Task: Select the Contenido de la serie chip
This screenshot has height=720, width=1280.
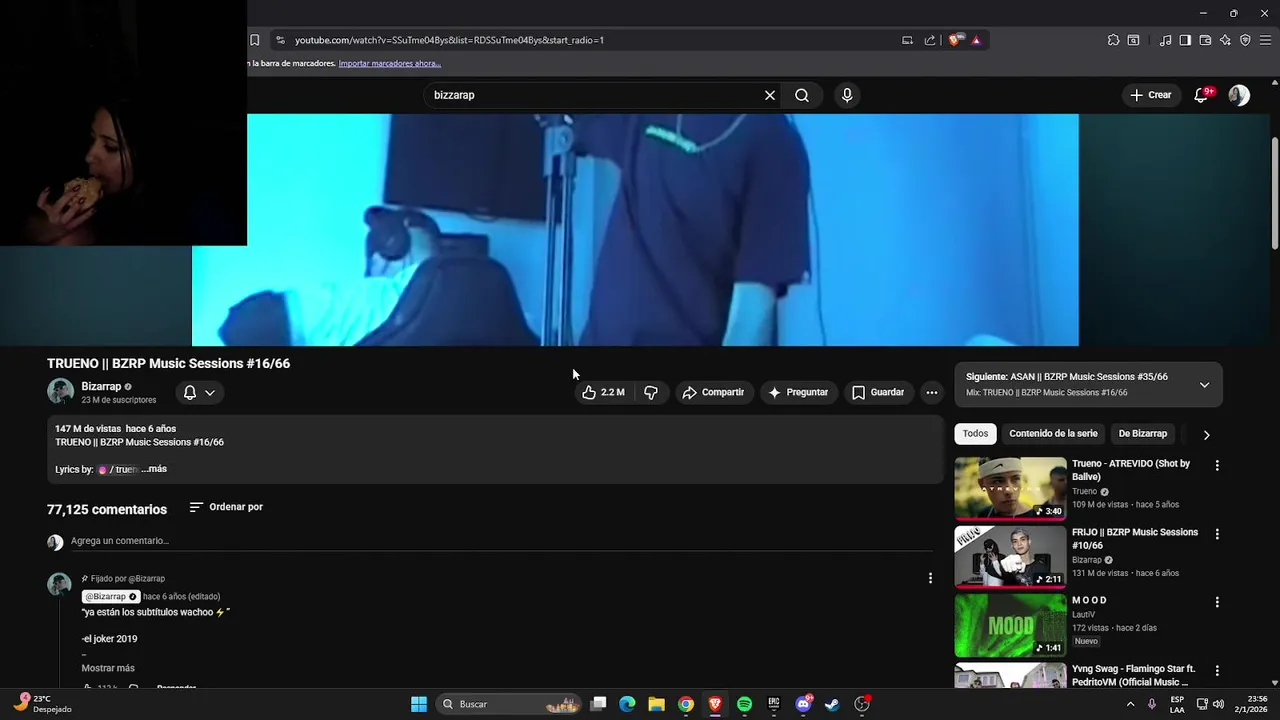Action: coord(1053,434)
